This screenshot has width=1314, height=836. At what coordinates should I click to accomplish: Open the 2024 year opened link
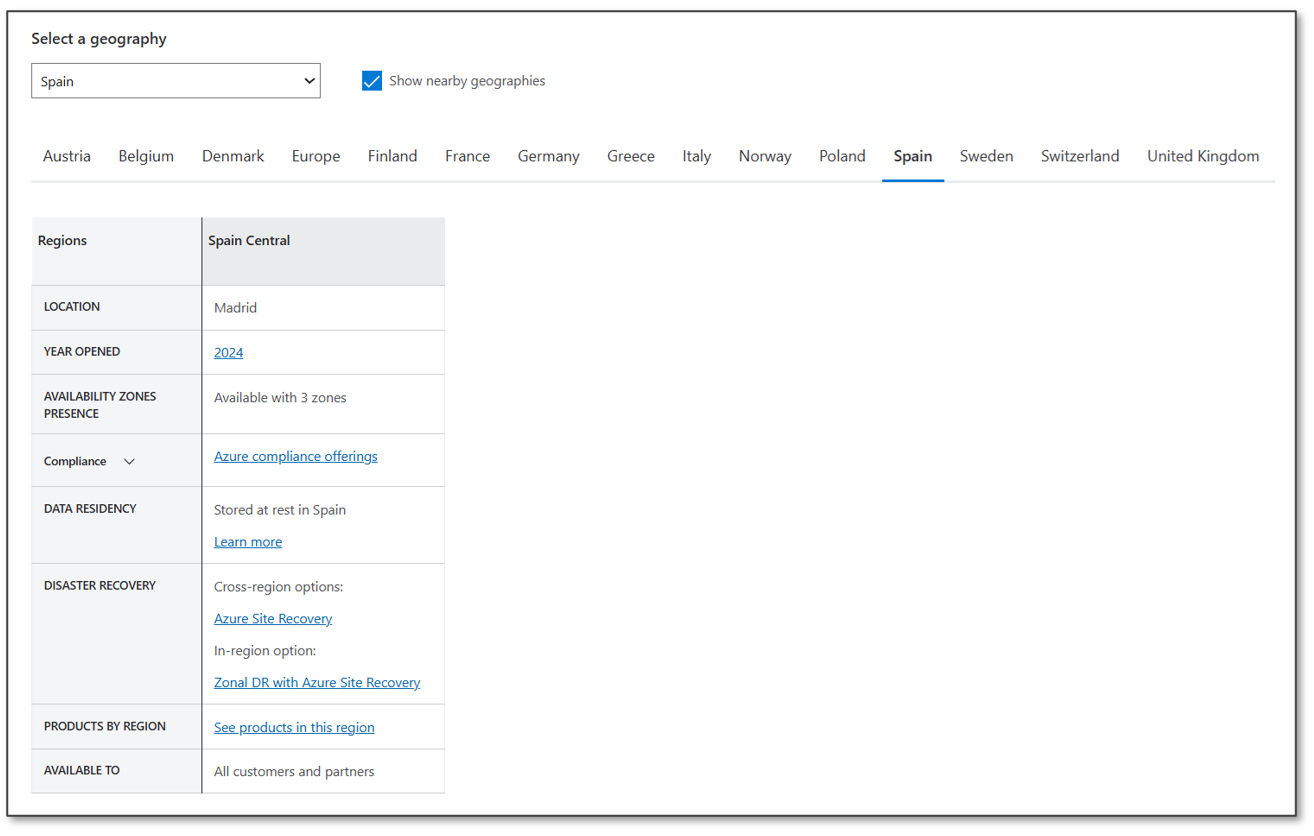tap(228, 352)
